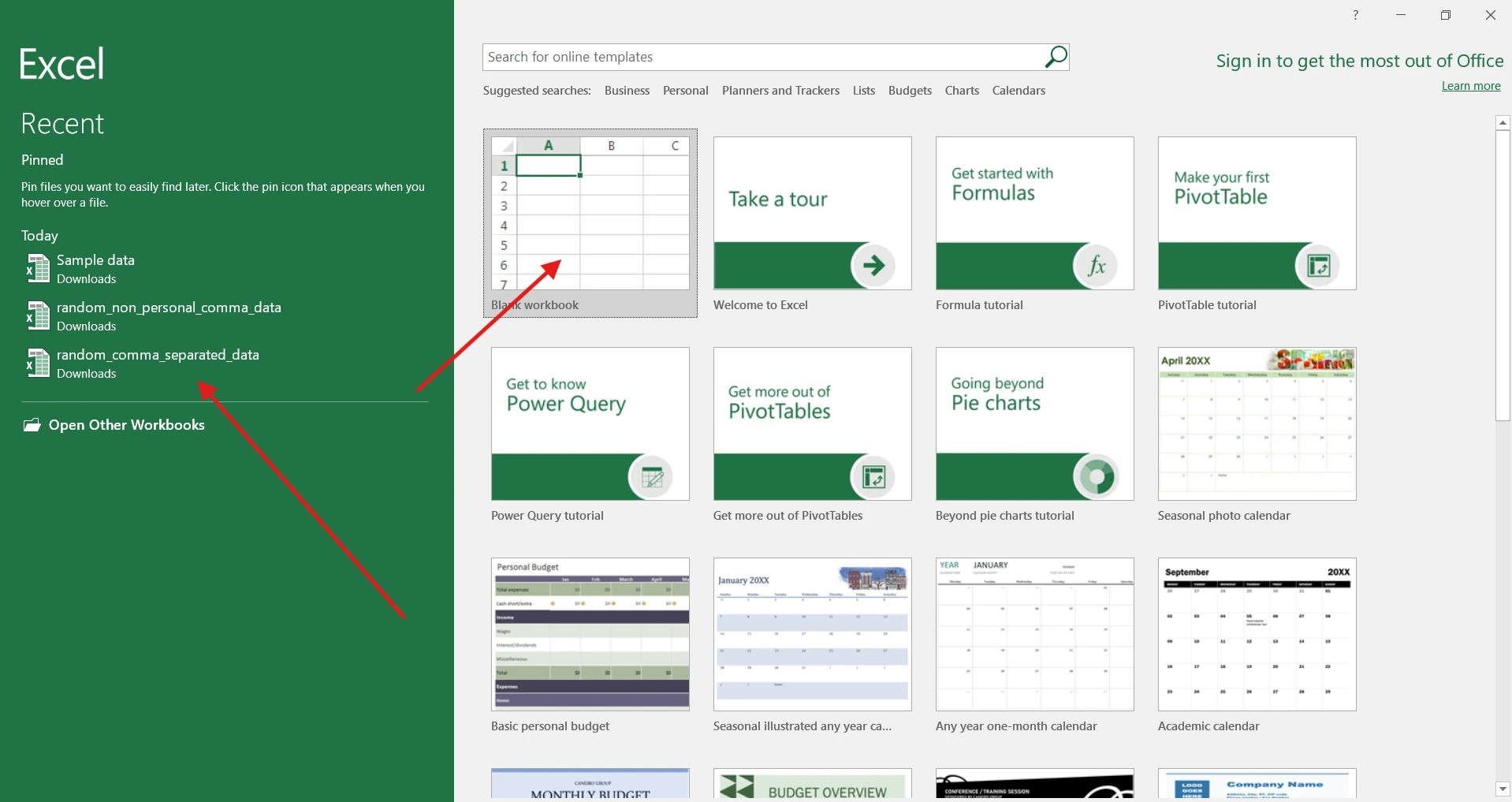Open the Basic personal budget template
The height and width of the screenshot is (802, 1512).
tap(590, 634)
